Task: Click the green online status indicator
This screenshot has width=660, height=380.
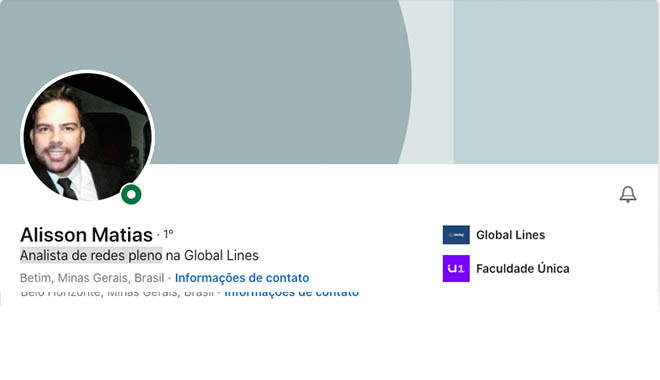Action: coord(131,194)
